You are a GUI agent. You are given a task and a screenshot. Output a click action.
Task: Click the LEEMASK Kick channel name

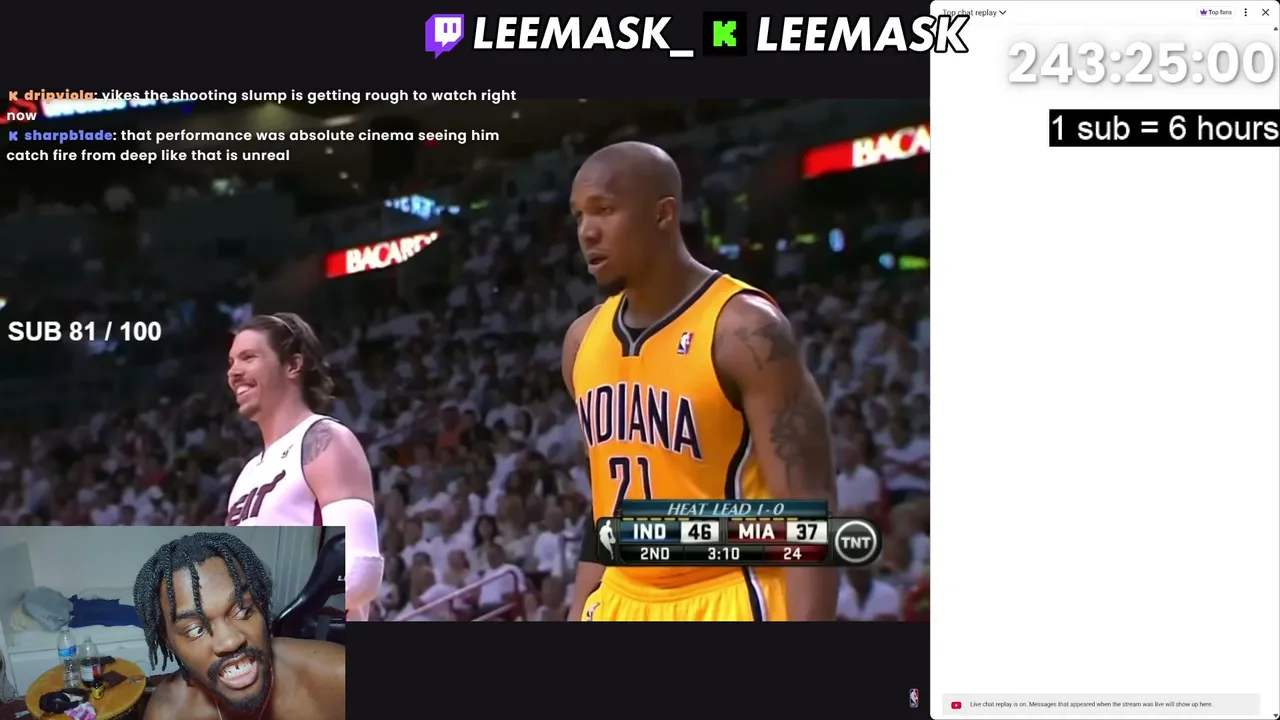coord(861,35)
